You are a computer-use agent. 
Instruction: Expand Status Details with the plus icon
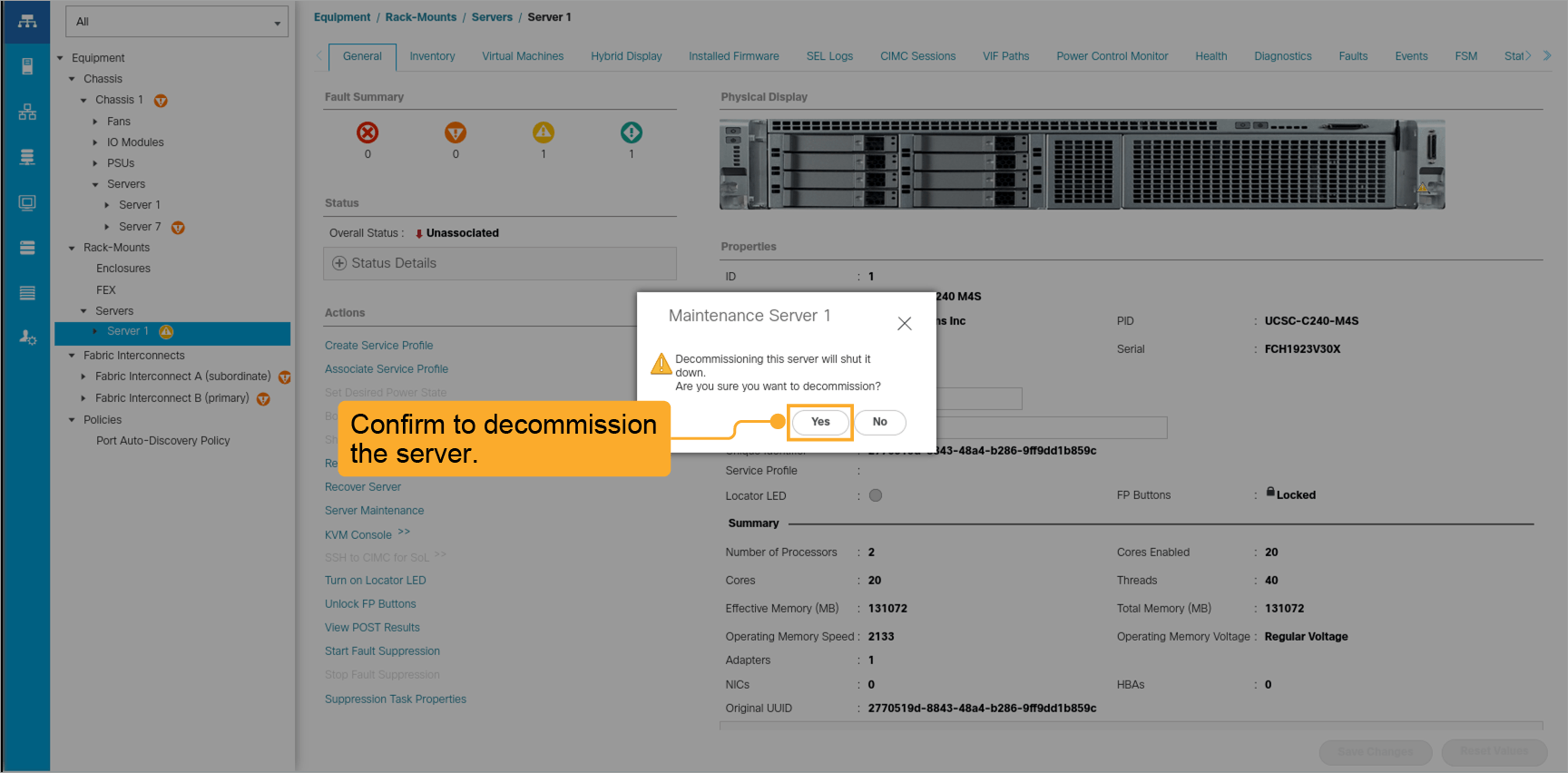(x=339, y=263)
